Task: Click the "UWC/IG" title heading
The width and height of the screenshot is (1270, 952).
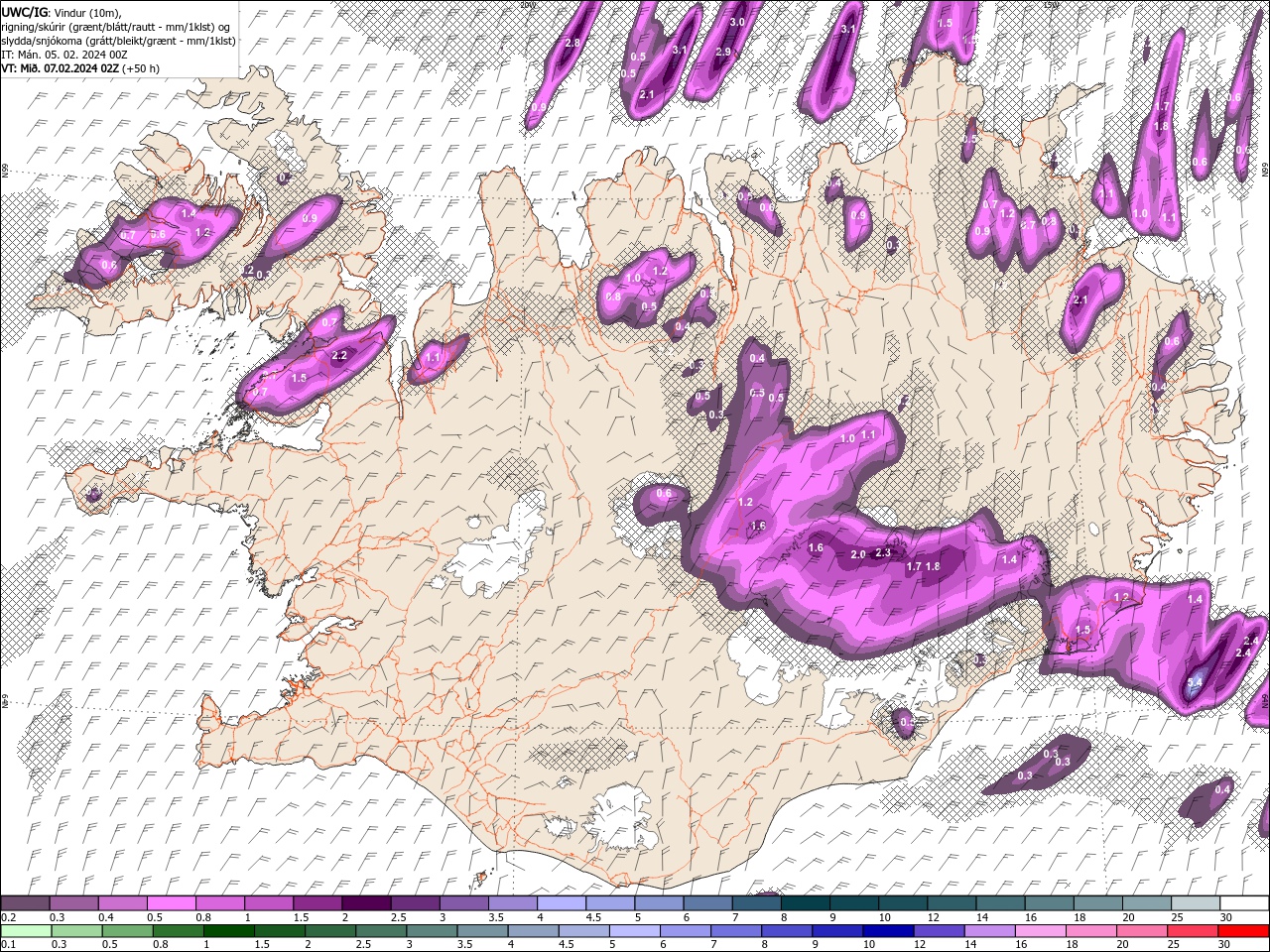Action: click(25, 11)
